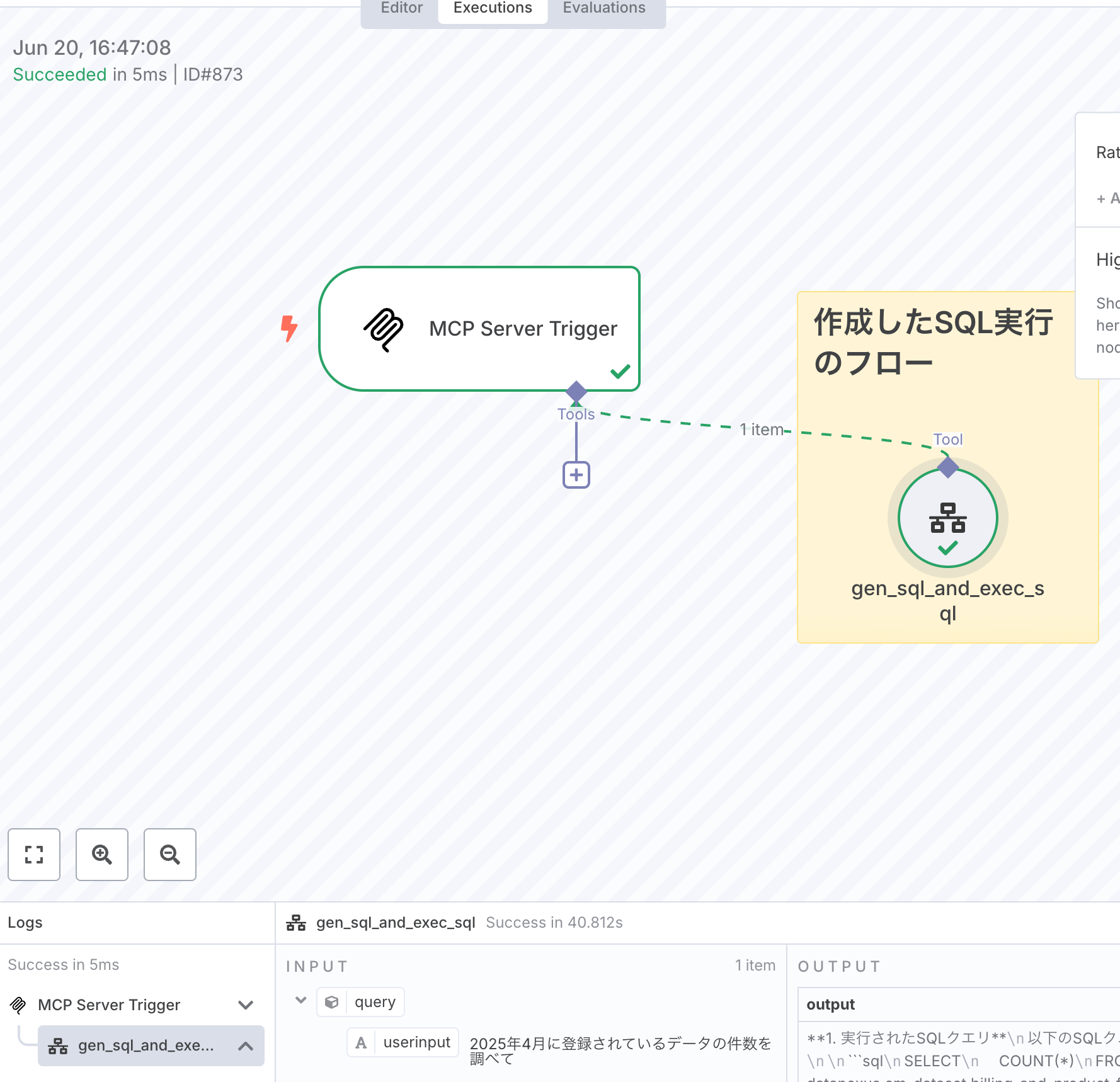Add a tool via the plus button

(x=576, y=475)
